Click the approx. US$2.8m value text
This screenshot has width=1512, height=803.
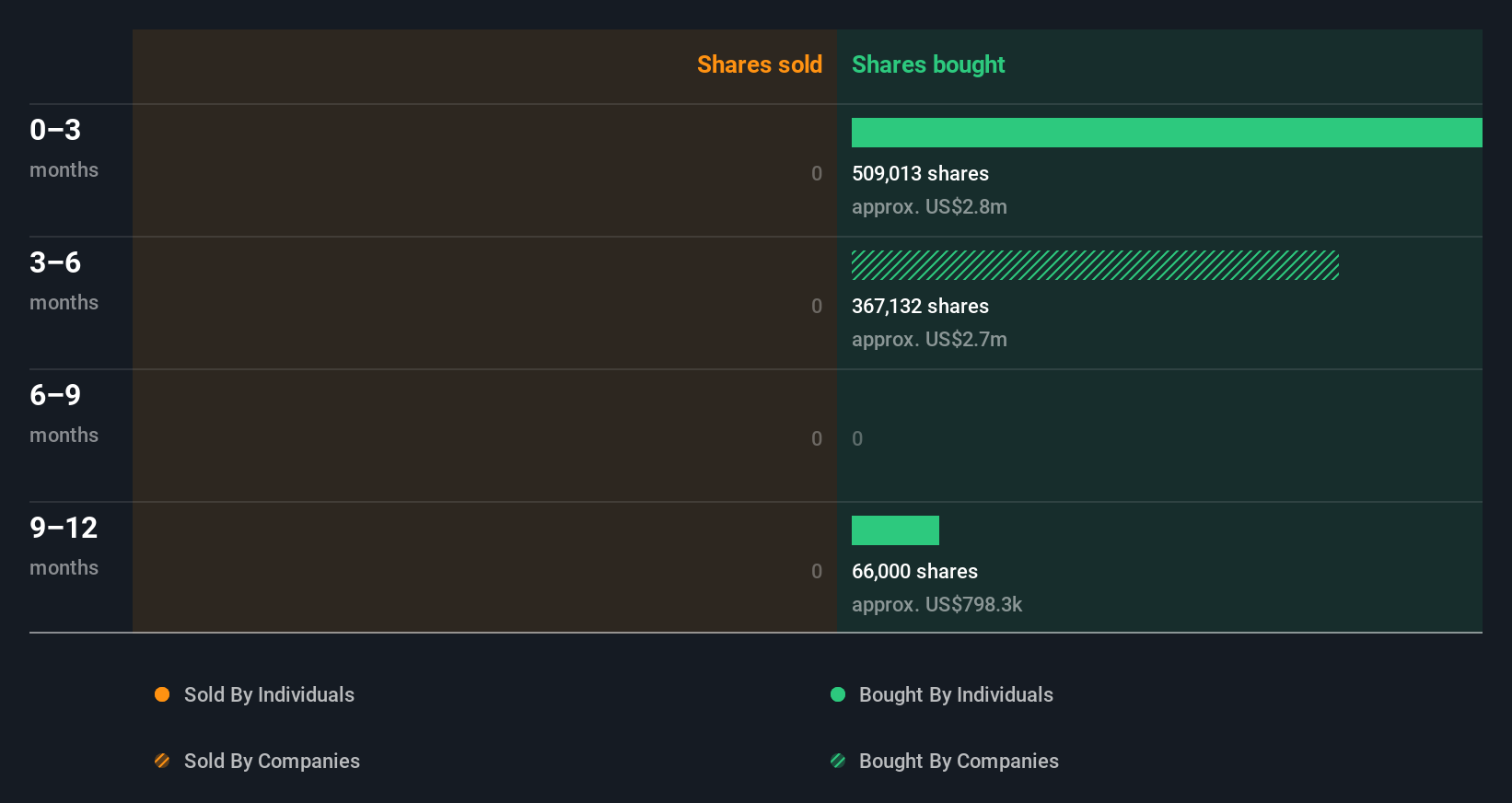[929, 206]
